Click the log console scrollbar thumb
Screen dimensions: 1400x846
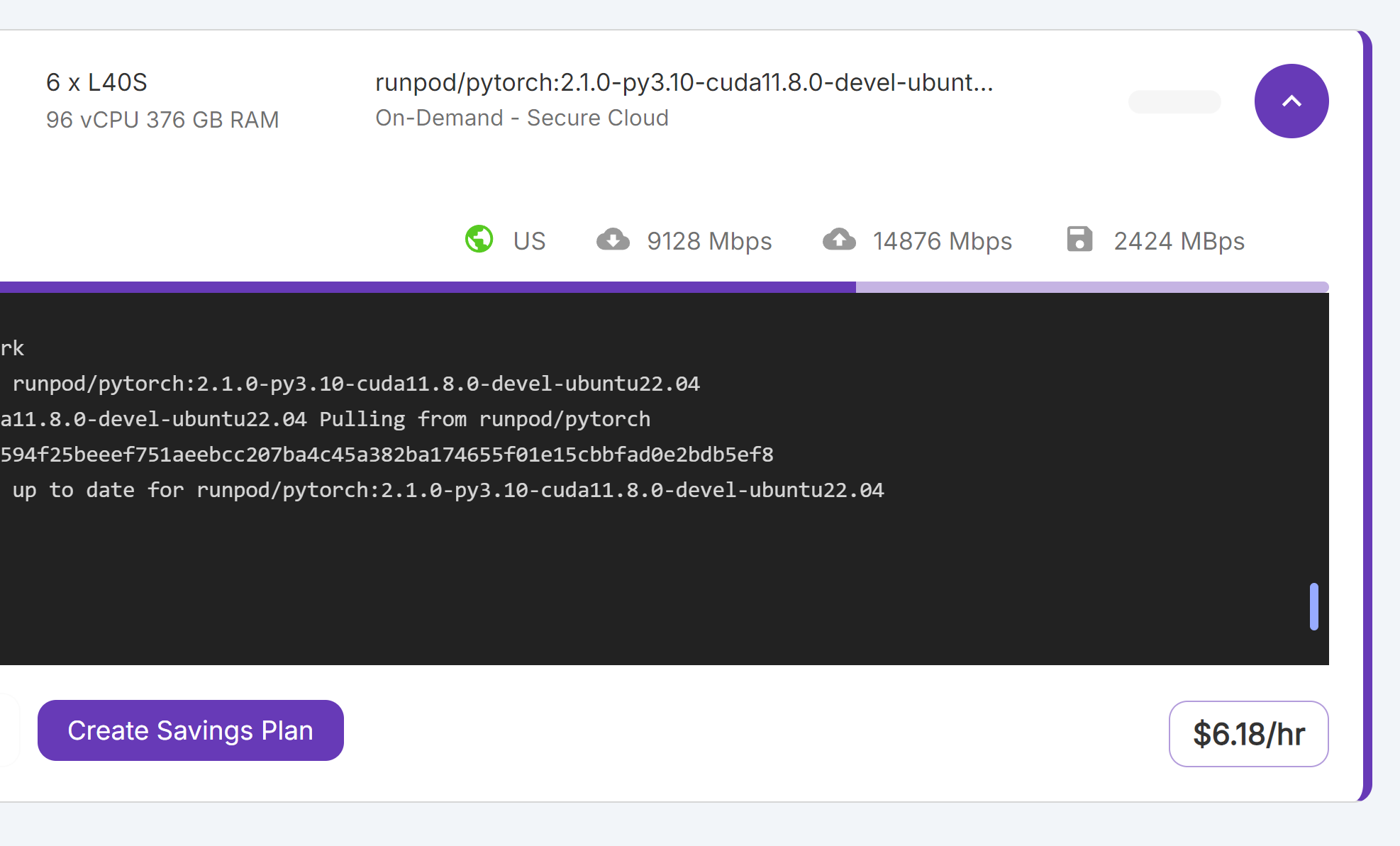click(1313, 606)
